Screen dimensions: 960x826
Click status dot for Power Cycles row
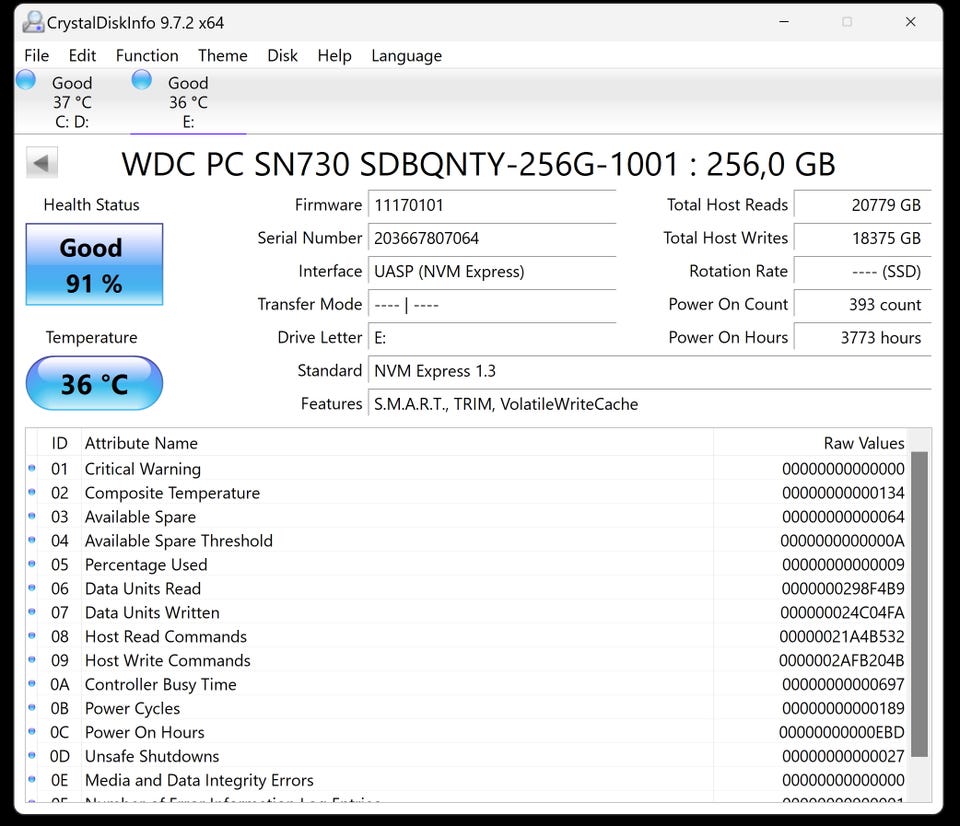point(31,708)
